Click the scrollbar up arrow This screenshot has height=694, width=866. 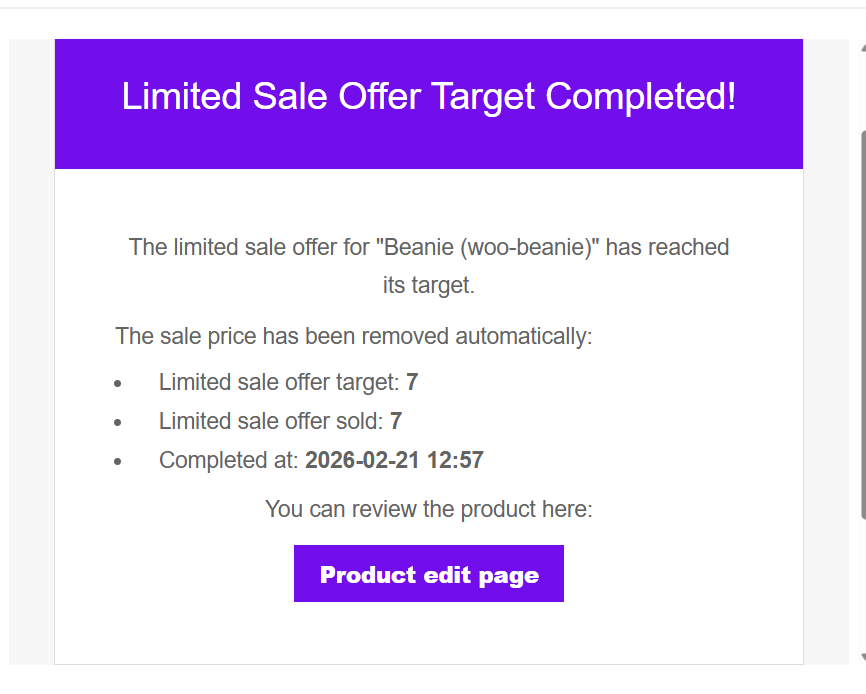(862, 47)
